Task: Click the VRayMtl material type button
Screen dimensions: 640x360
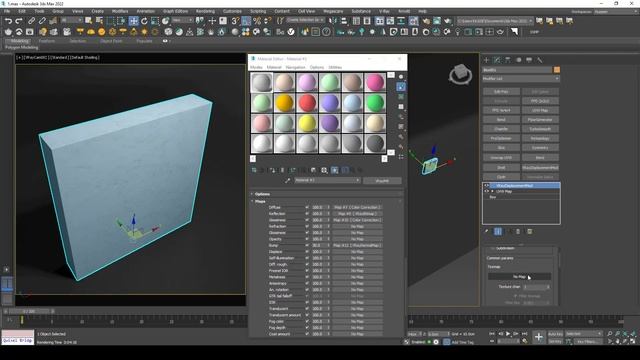Action: coord(382,180)
